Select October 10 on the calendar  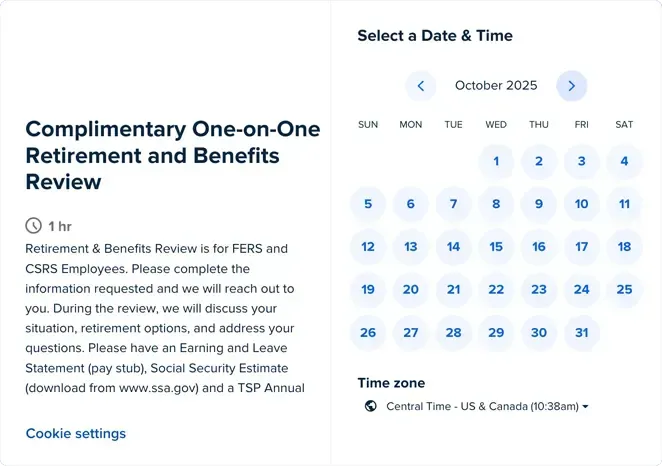click(582, 204)
